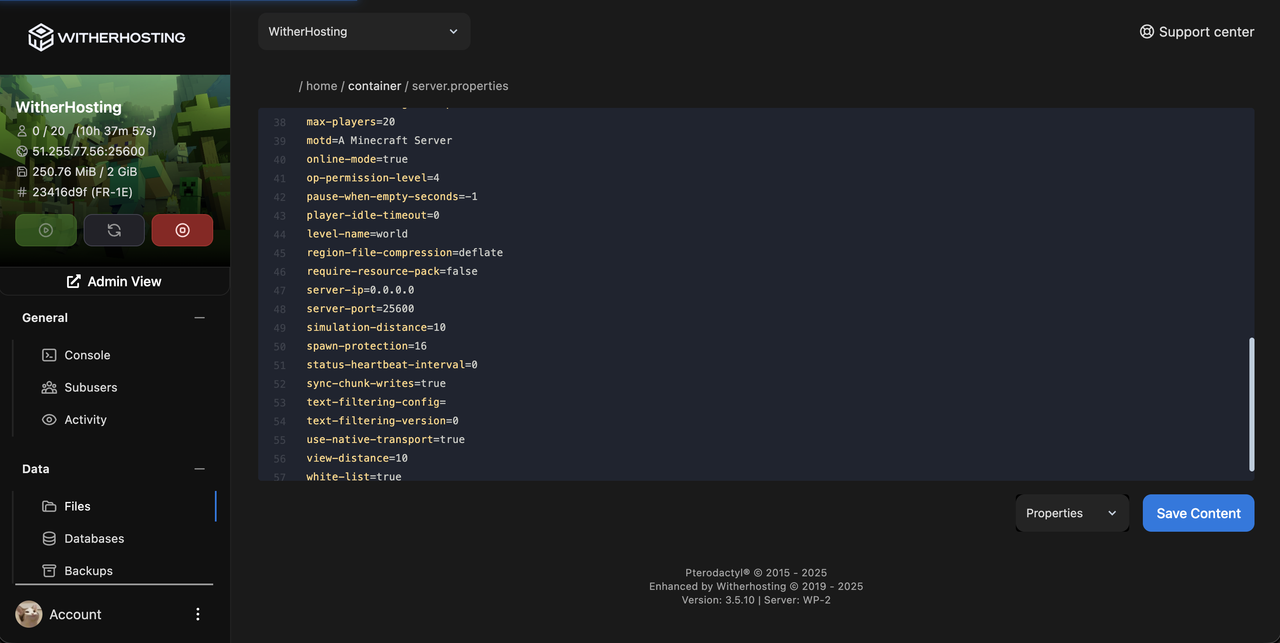The image size is (1280, 643).
Task: Place cursor on region-file-compression=deflate line
Action: [405, 252]
